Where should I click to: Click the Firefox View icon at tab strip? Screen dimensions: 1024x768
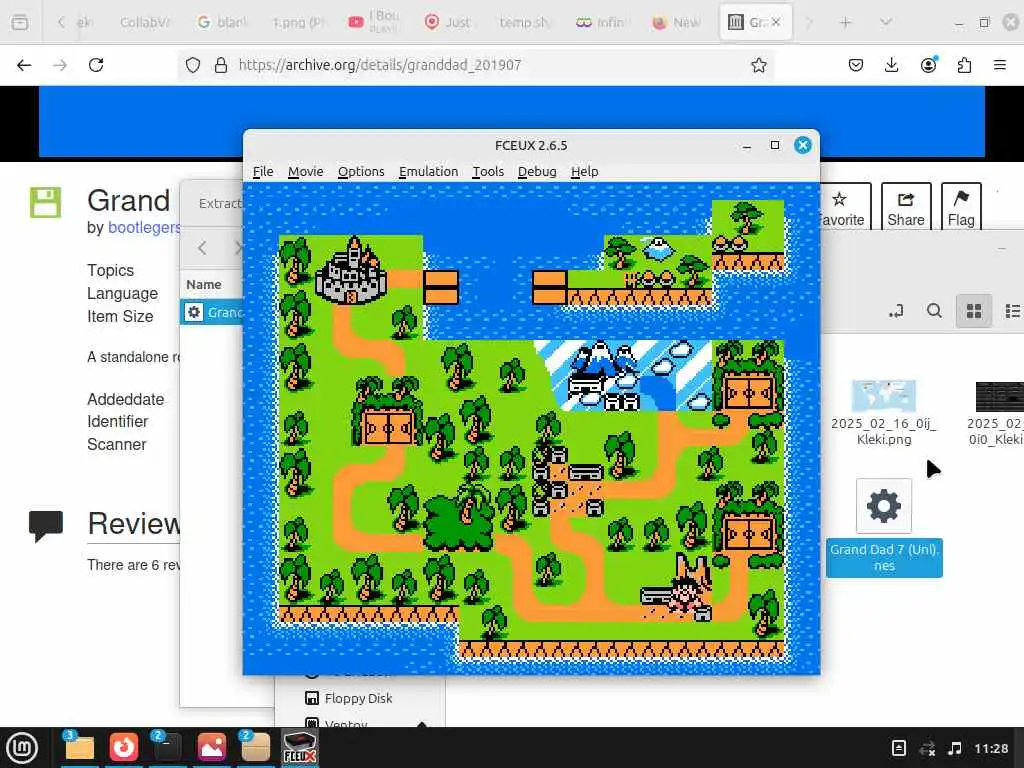click(x=20, y=22)
